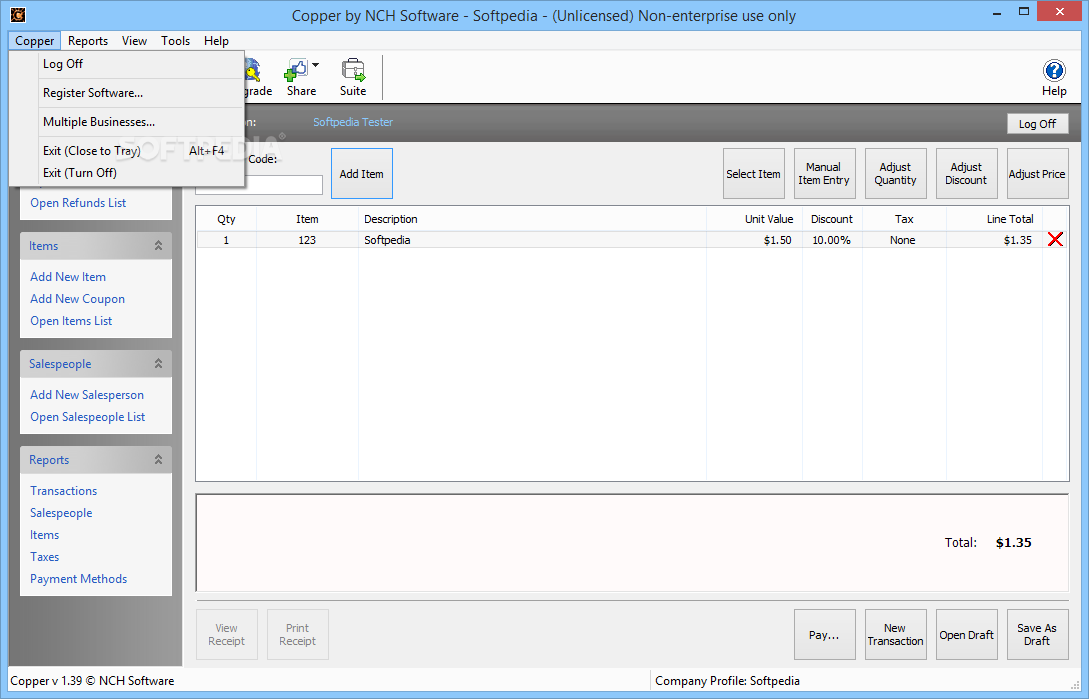Screen dimensions: 1089x699
Task: Click Adjust Discount button
Action: tap(966, 174)
